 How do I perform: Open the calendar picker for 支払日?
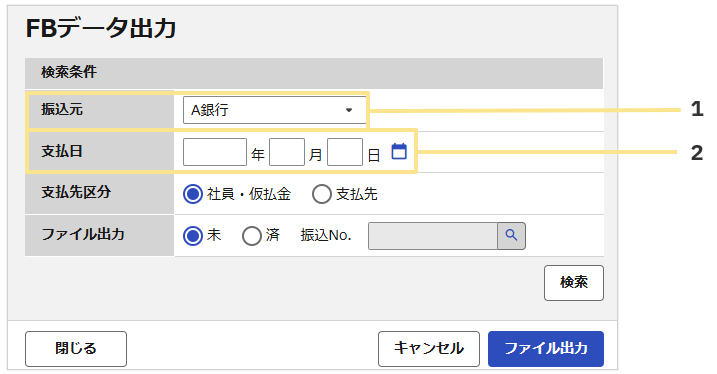(x=399, y=151)
